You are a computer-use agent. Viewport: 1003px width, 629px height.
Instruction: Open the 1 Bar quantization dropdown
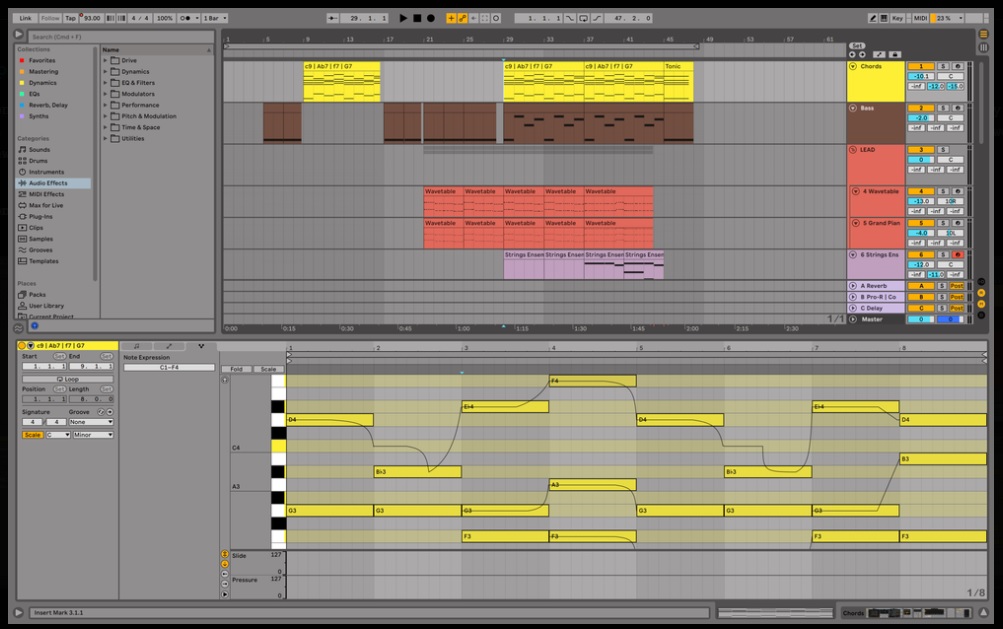pyautogui.click(x=214, y=18)
